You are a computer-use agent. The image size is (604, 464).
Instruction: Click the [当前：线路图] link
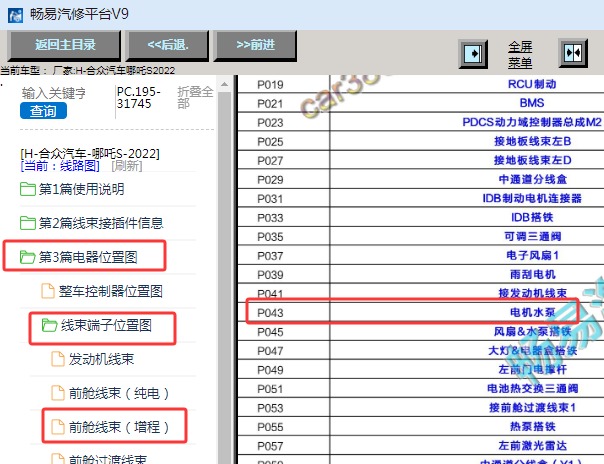point(60,166)
